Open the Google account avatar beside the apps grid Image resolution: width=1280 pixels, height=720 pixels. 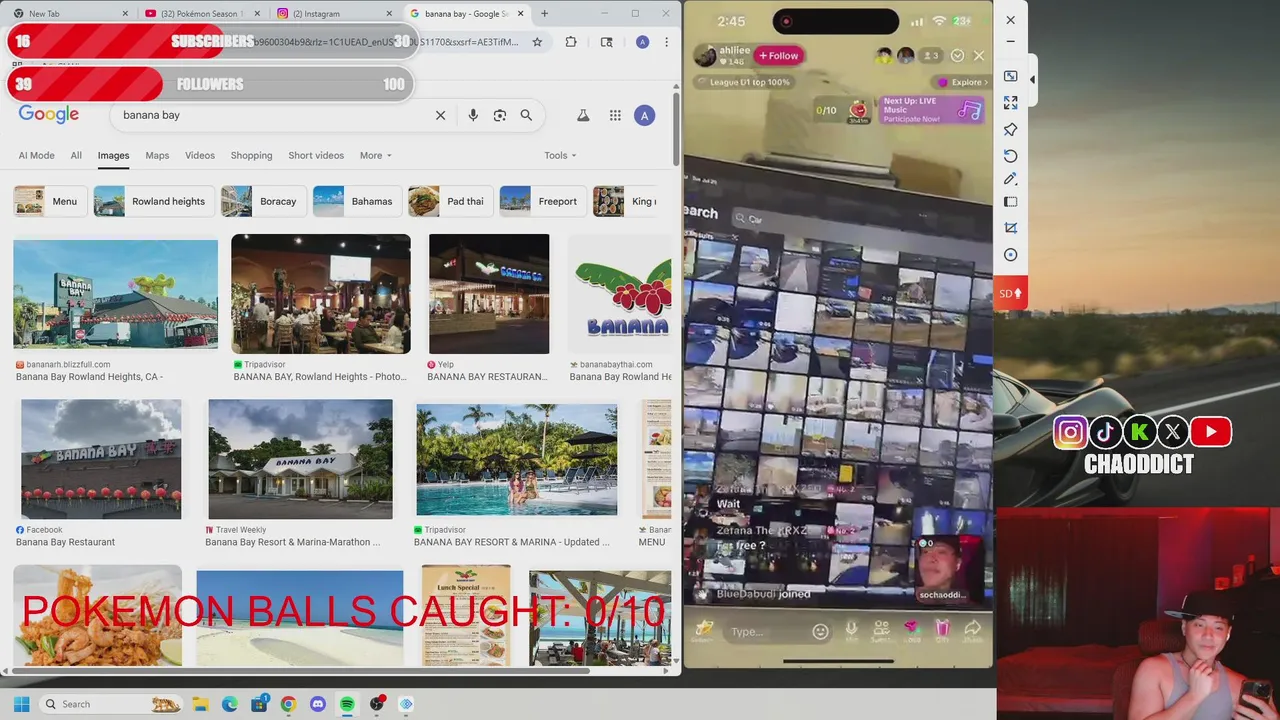645,115
